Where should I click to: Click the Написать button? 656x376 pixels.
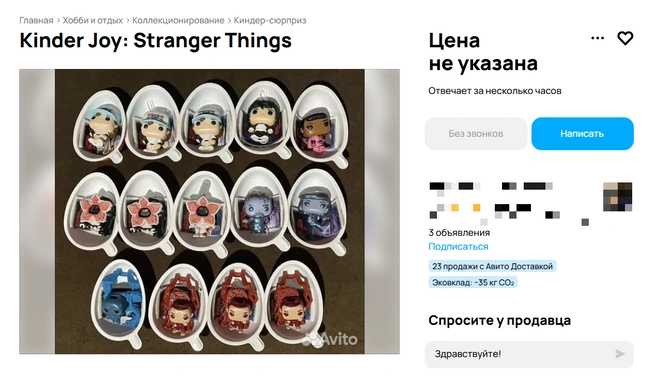[x=582, y=134]
